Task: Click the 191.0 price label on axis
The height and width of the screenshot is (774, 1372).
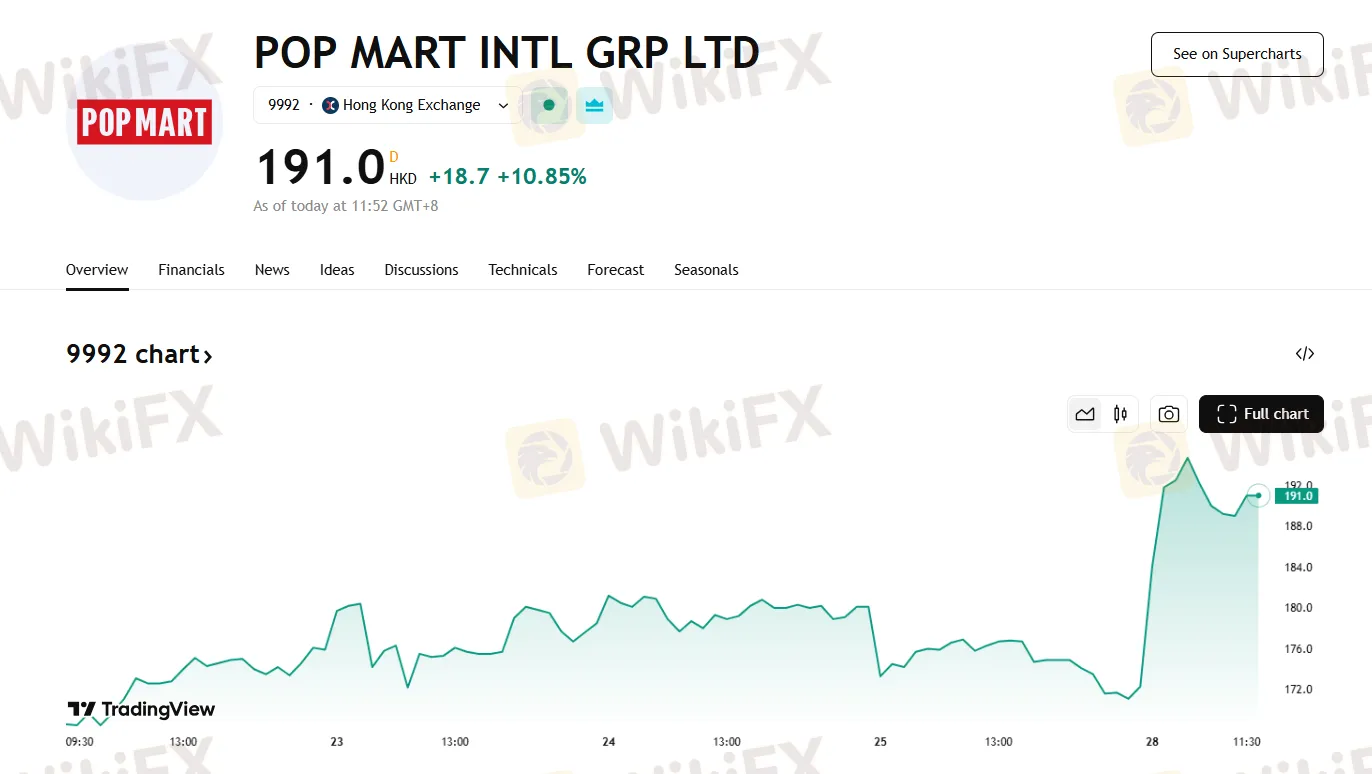Action: 1297,496
